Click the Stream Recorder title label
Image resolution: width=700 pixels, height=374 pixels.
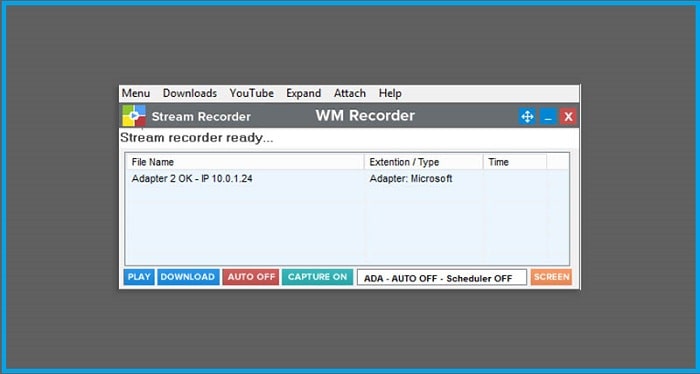coord(201,116)
